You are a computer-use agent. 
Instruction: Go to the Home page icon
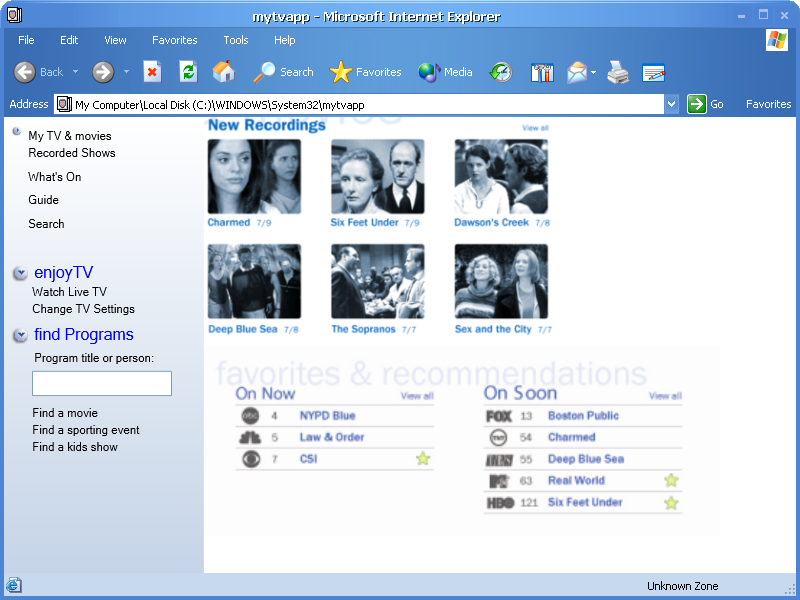coord(224,72)
